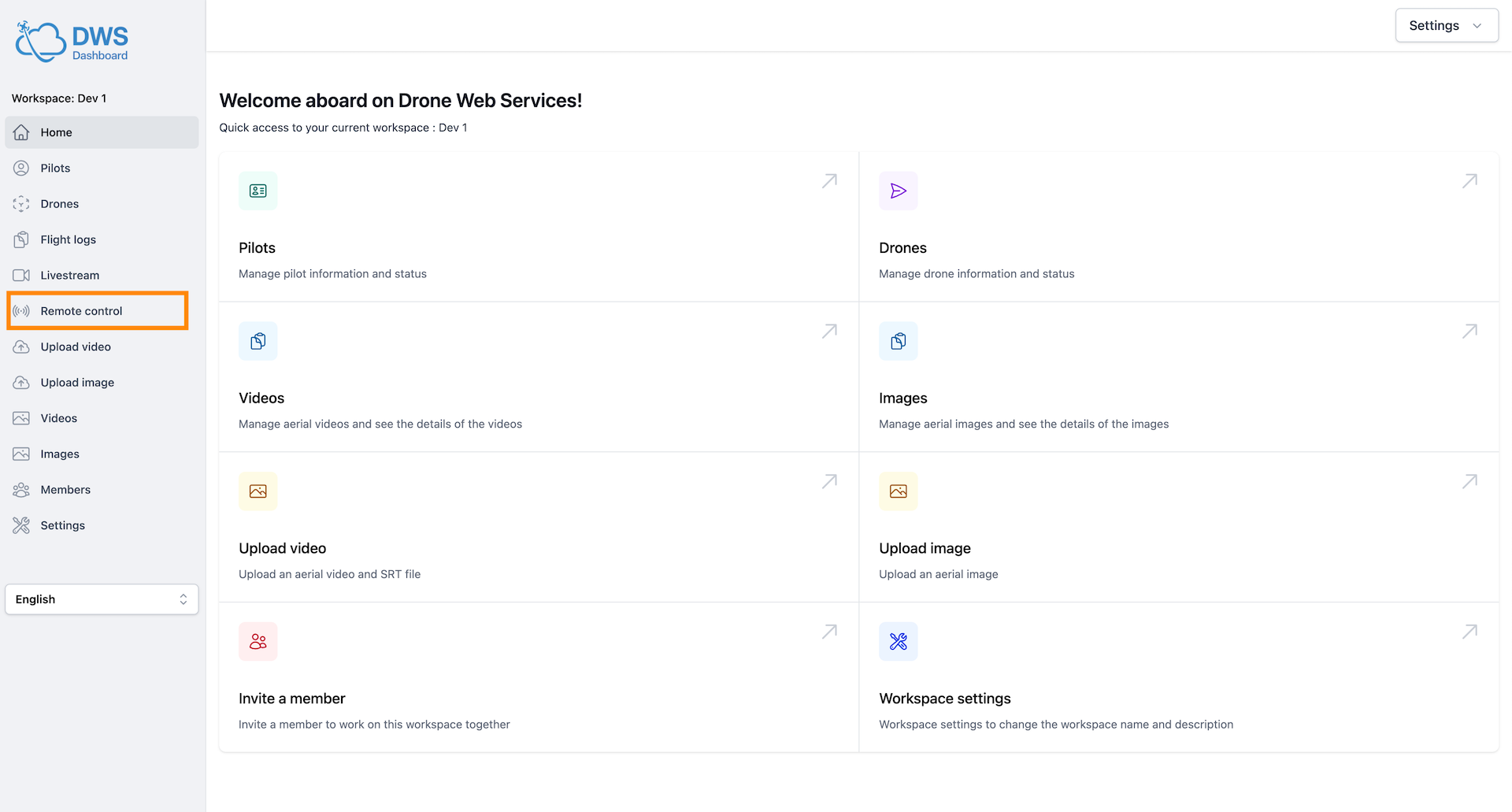Click the Livestream camera icon in sidebar
This screenshot has width=1512, height=812.
tap(21, 275)
